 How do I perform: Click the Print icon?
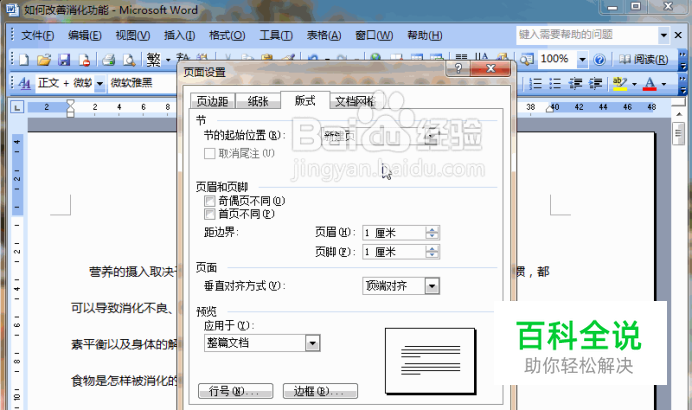[109, 60]
